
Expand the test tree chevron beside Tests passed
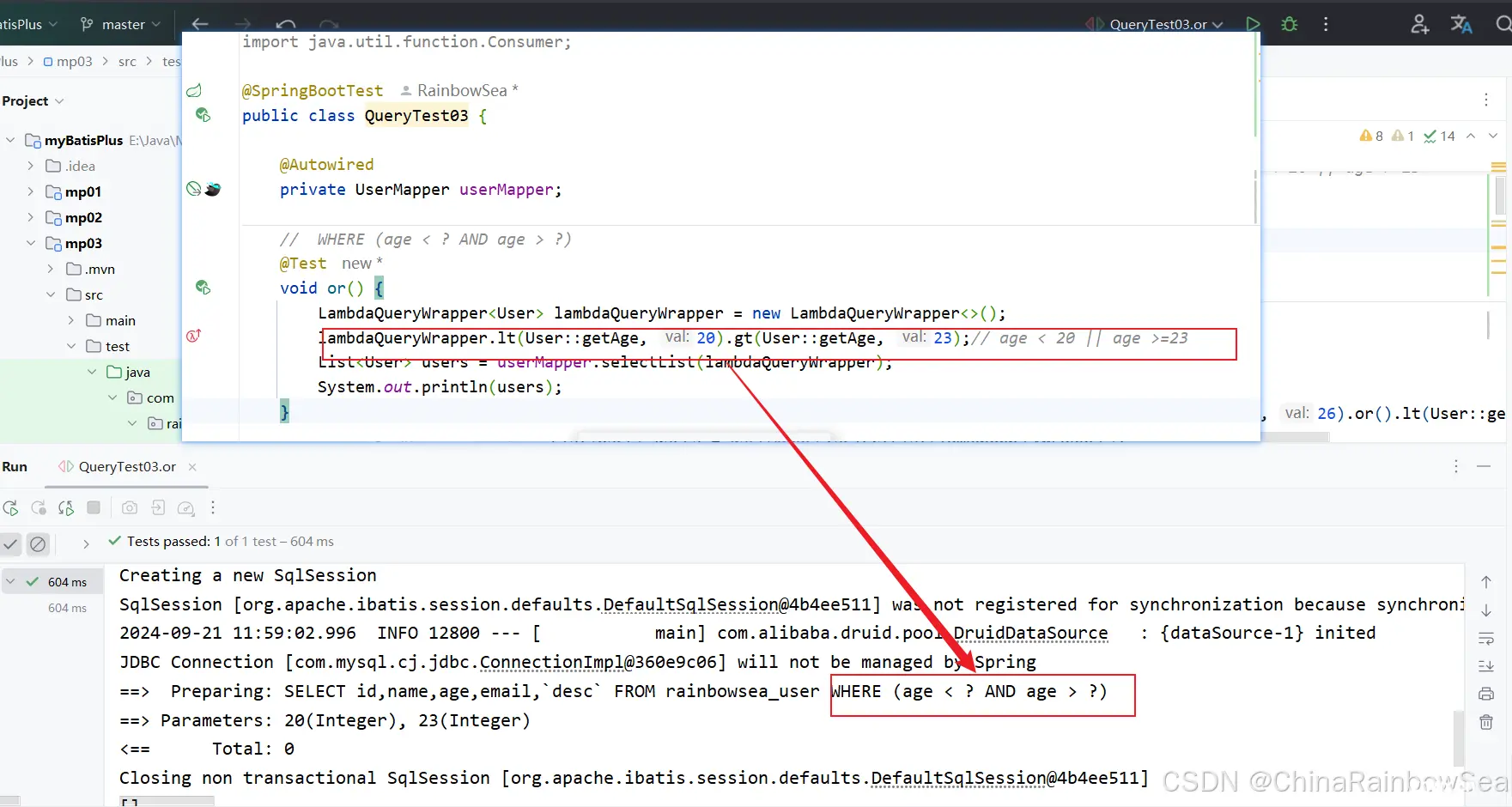coord(86,543)
